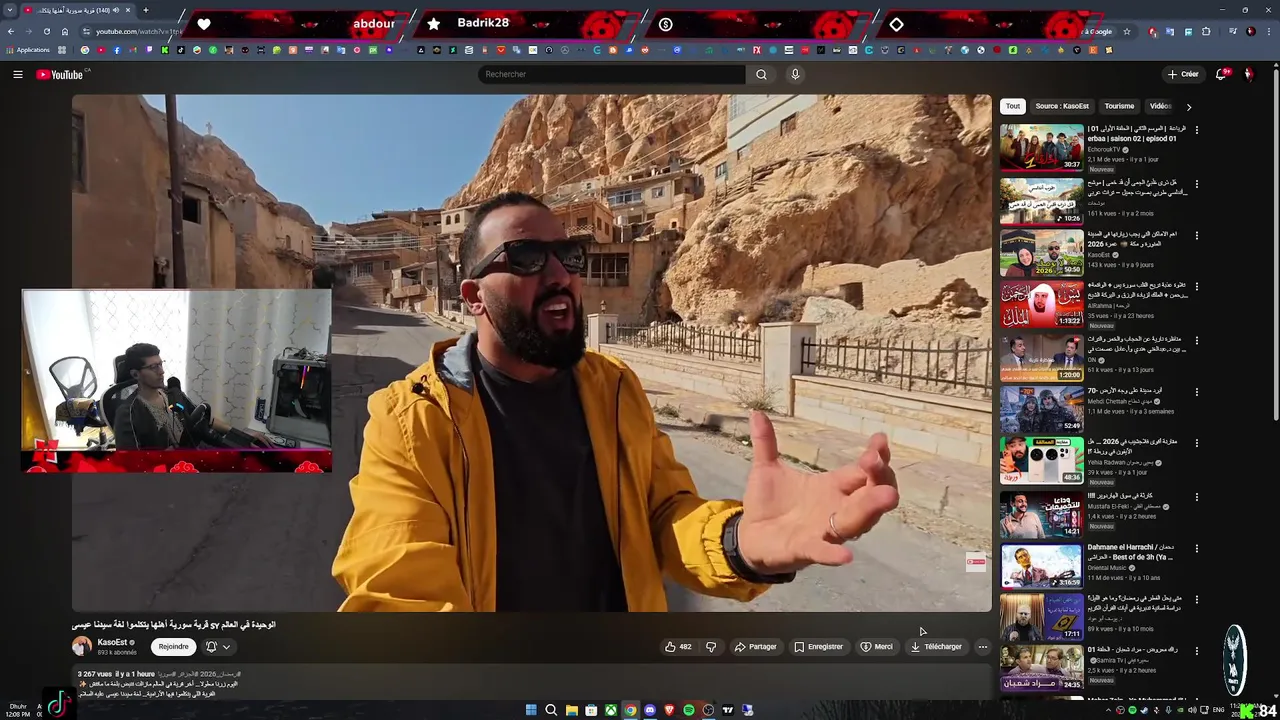The height and width of the screenshot is (720, 1280).
Task: Open the YouTube account avatar menu
Action: tap(1248, 74)
